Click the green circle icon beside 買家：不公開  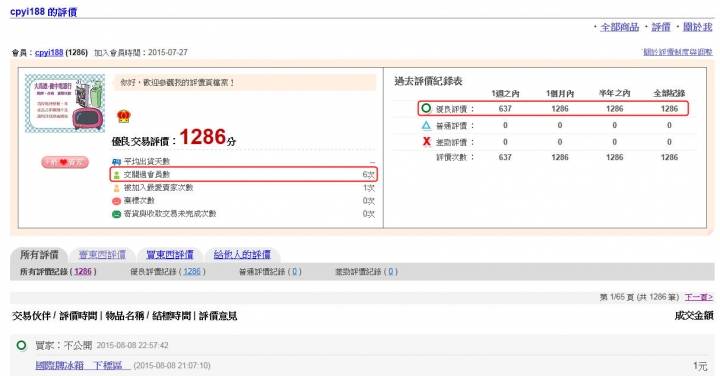[x=21, y=345]
